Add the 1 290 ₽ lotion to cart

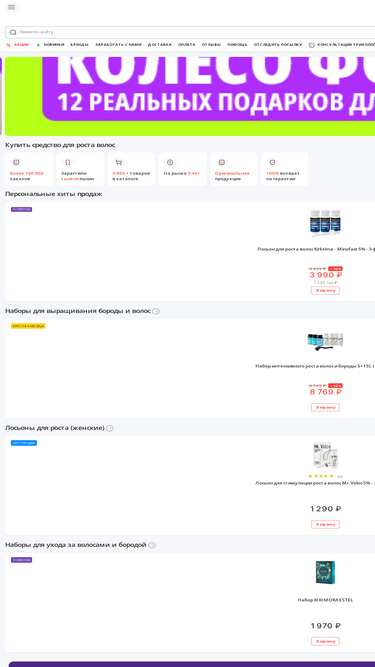pos(325,524)
